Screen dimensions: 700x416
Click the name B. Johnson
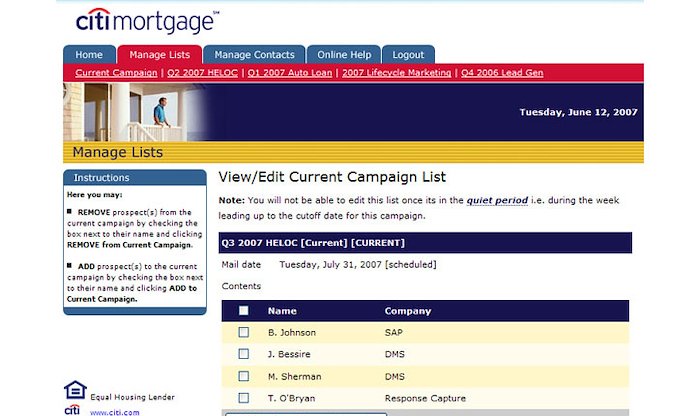pos(292,333)
